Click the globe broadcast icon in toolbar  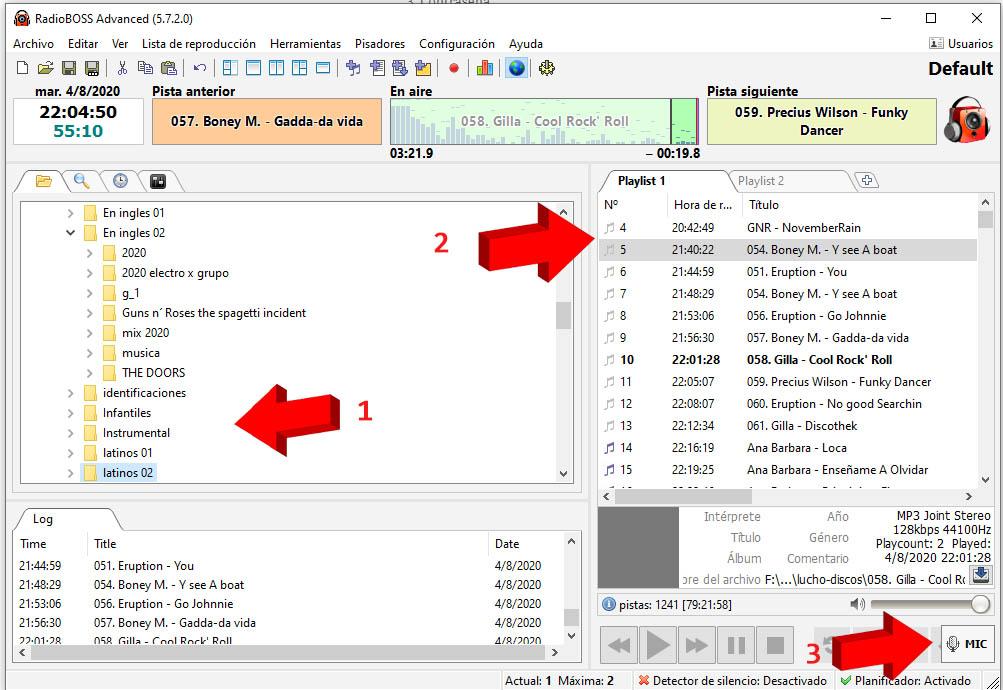point(516,68)
